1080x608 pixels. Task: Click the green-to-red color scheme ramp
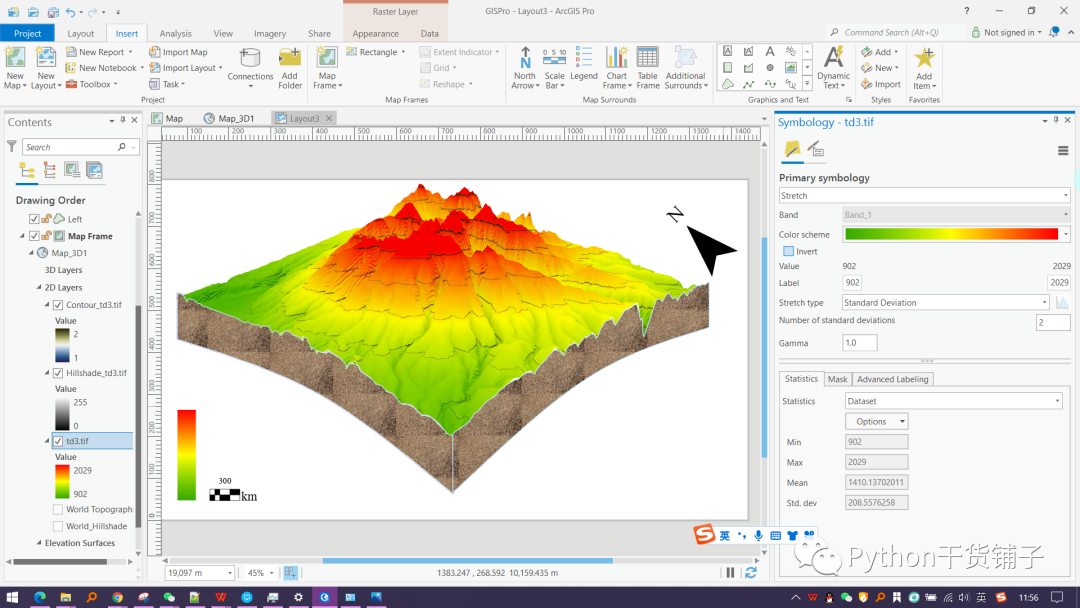(x=951, y=234)
